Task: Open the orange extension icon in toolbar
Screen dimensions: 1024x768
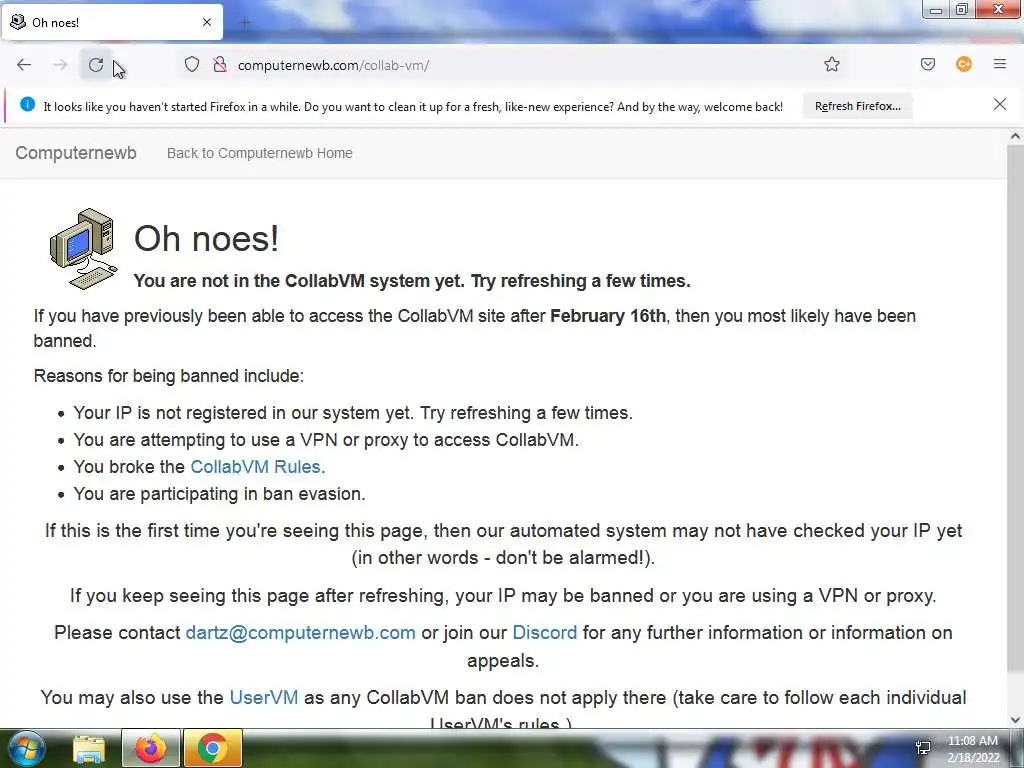Action: point(964,65)
